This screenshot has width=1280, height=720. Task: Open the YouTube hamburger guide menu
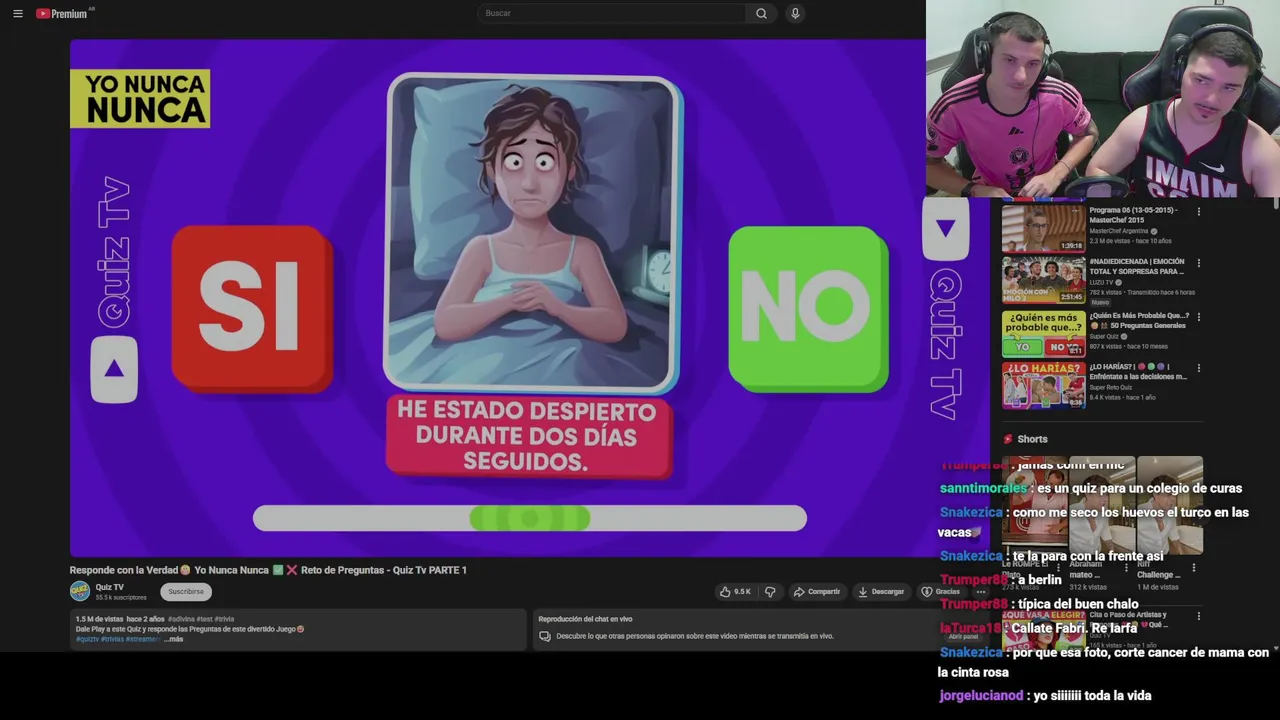click(18, 13)
